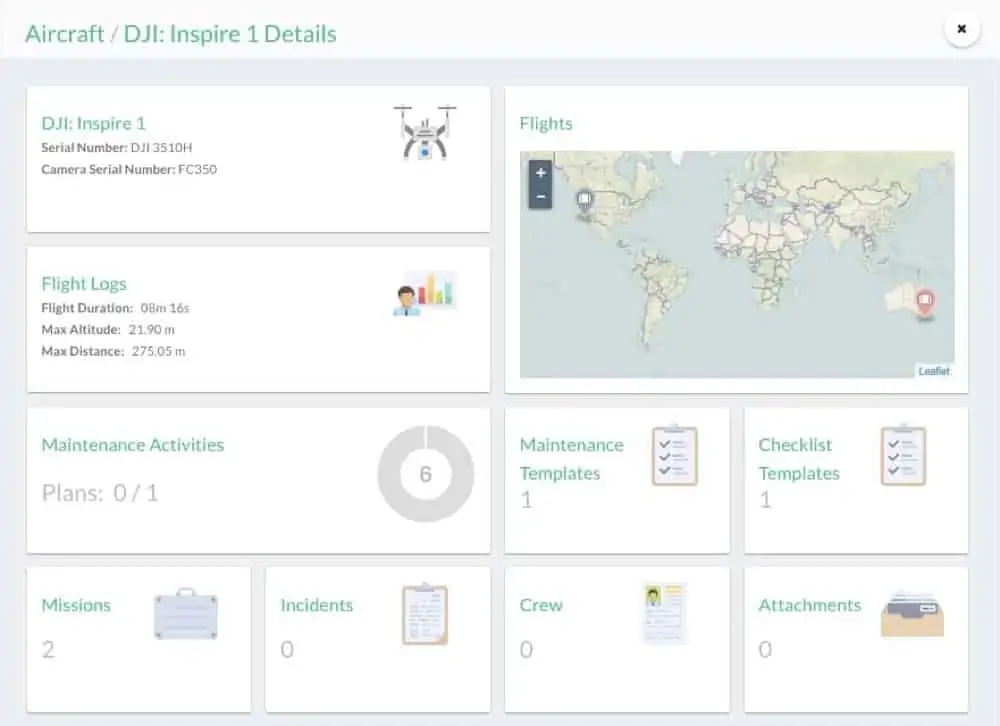The width and height of the screenshot is (1000, 726).
Task: Close the aircraft details dialog
Action: [x=962, y=29]
